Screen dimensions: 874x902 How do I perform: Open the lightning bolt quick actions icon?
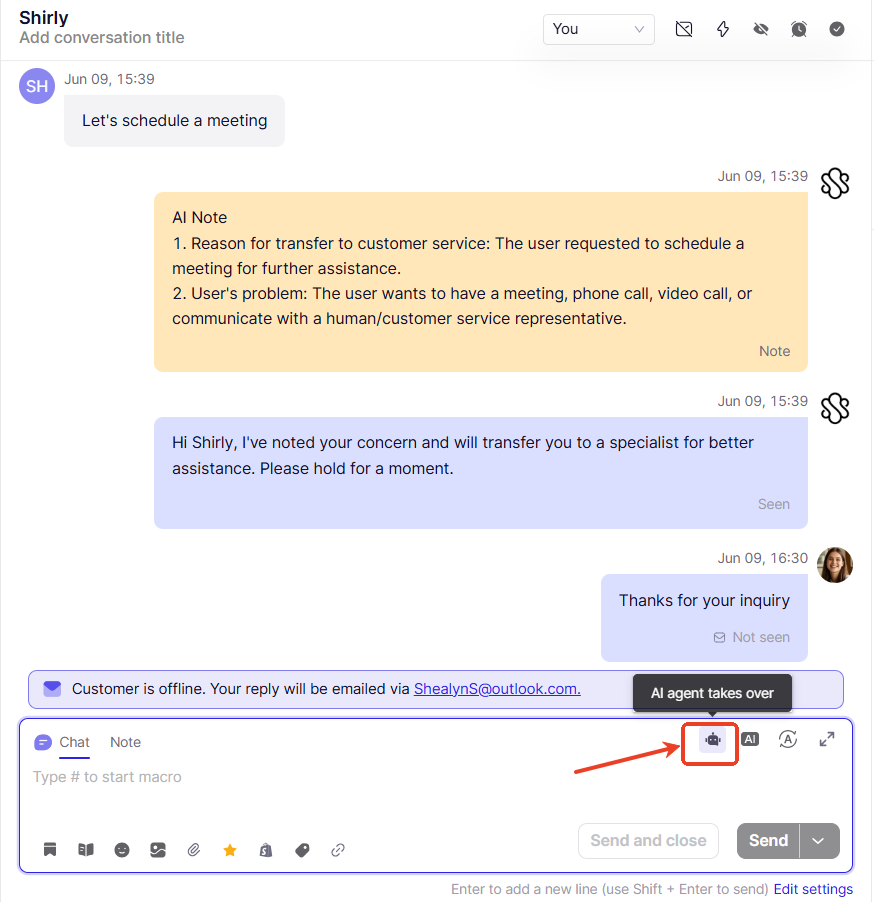(723, 29)
